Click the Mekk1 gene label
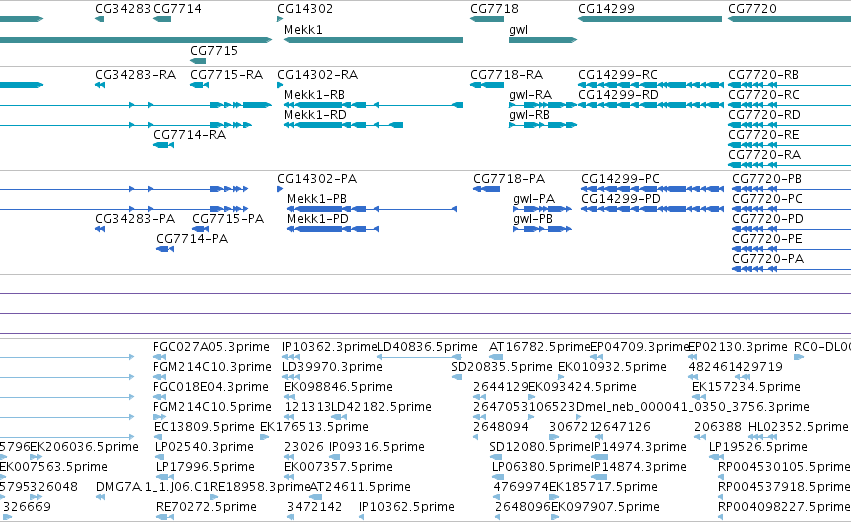This screenshot has height=522, width=851. [x=303, y=30]
